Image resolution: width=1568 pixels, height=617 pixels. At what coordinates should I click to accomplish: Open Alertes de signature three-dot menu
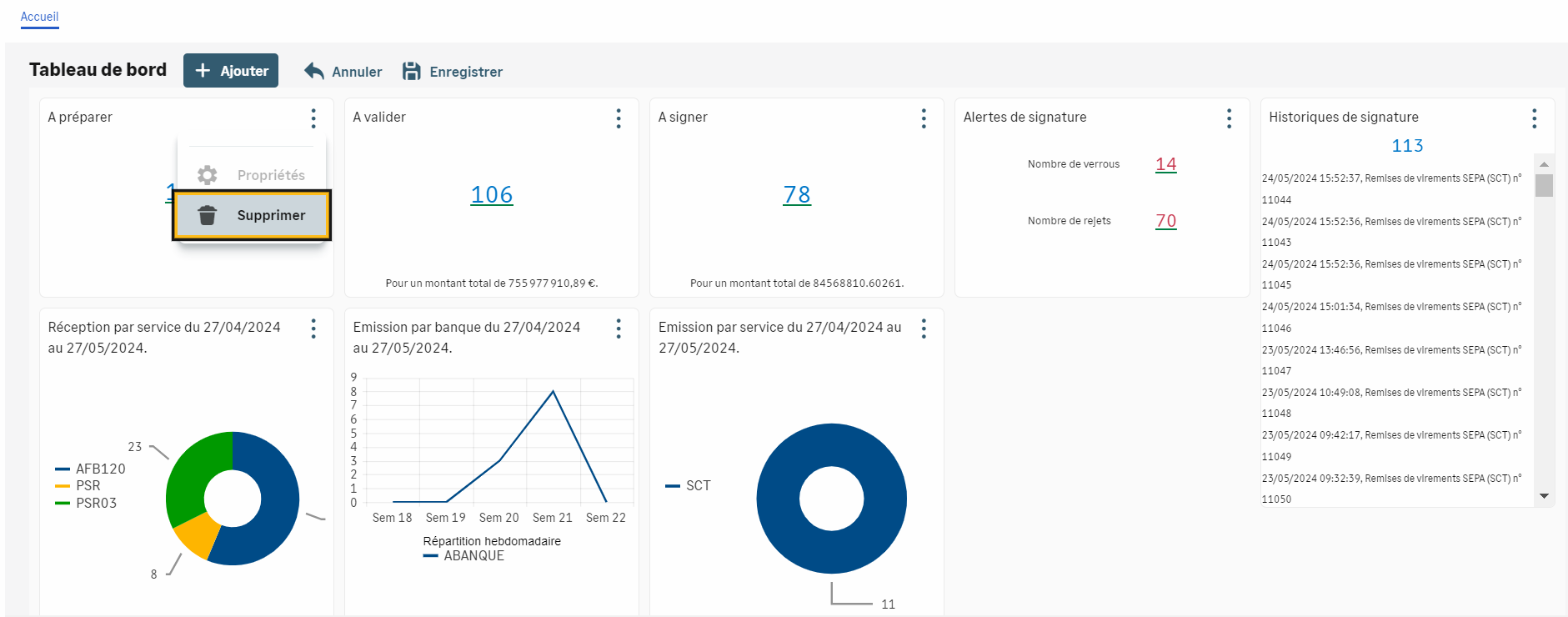pyautogui.click(x=1229, y=118)
